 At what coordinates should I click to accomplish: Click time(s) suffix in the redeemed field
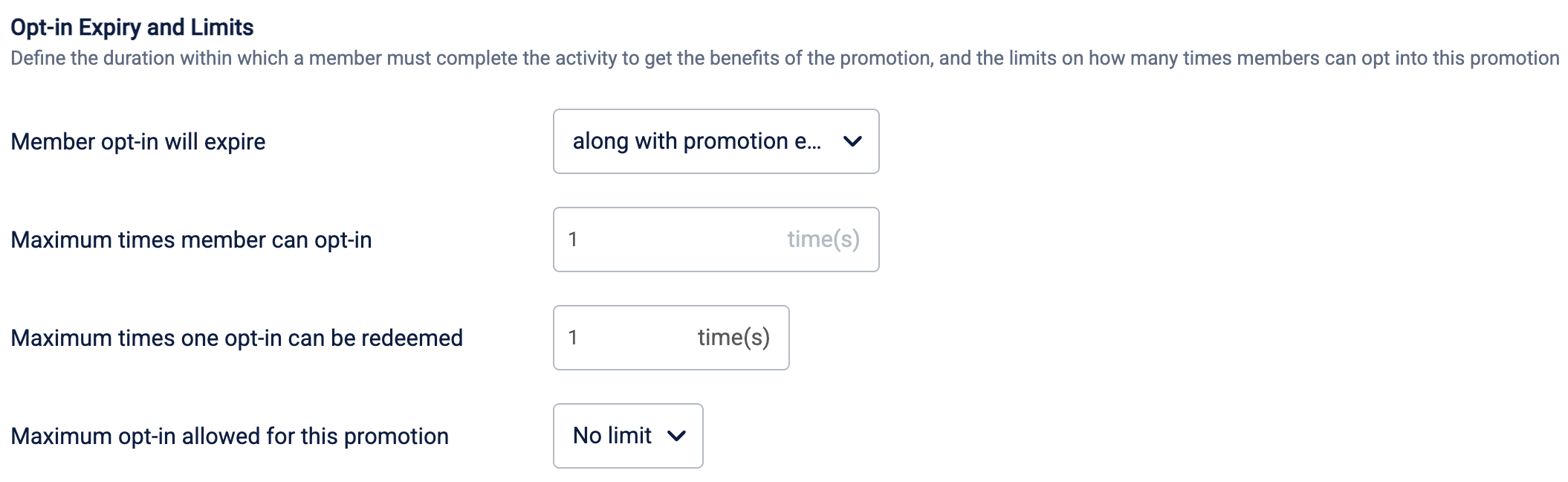click(x=733, y=338)
